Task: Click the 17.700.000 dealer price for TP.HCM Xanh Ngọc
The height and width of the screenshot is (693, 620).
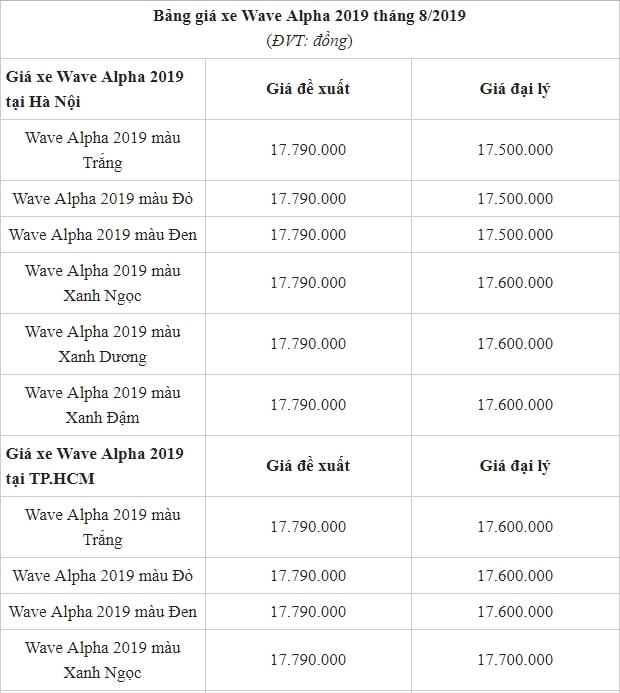Action: click(515, 660)
